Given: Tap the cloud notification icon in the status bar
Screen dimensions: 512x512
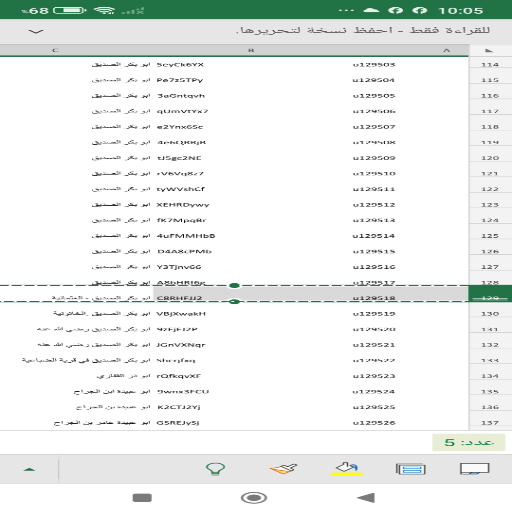Looking at the screenshot, I should click(371, 10).
